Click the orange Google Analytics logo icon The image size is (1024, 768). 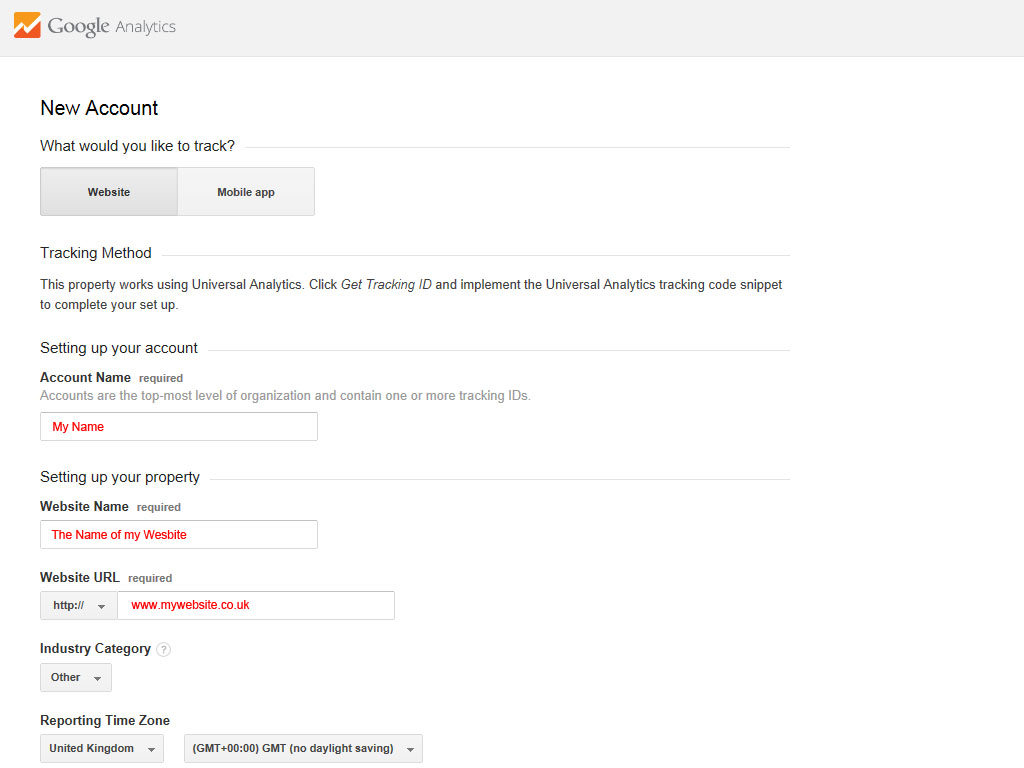(27, 25)
